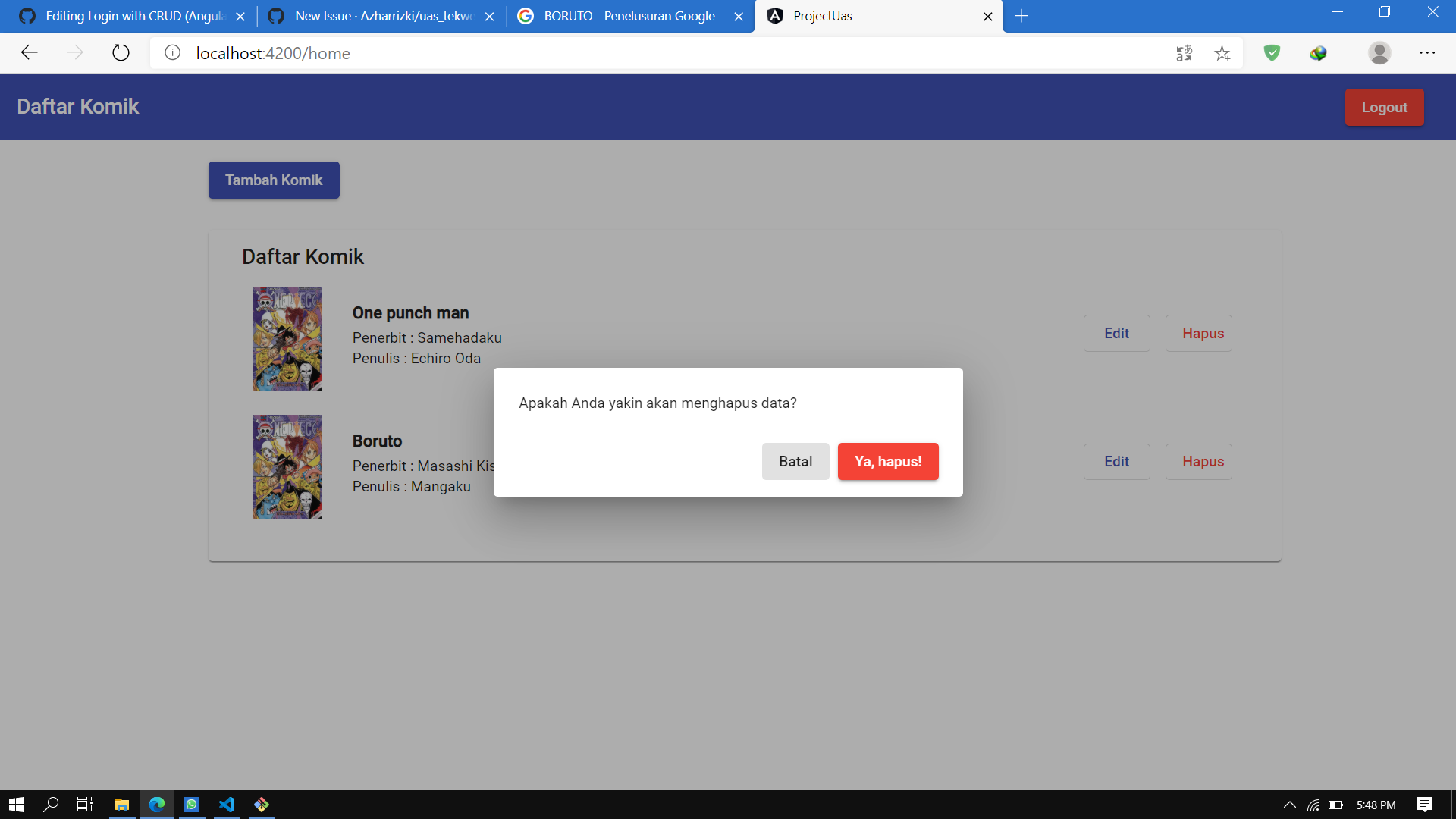Open File Explorer from taskbar
The width and height of the screenshot is (1456, 819).
[121, 805]
